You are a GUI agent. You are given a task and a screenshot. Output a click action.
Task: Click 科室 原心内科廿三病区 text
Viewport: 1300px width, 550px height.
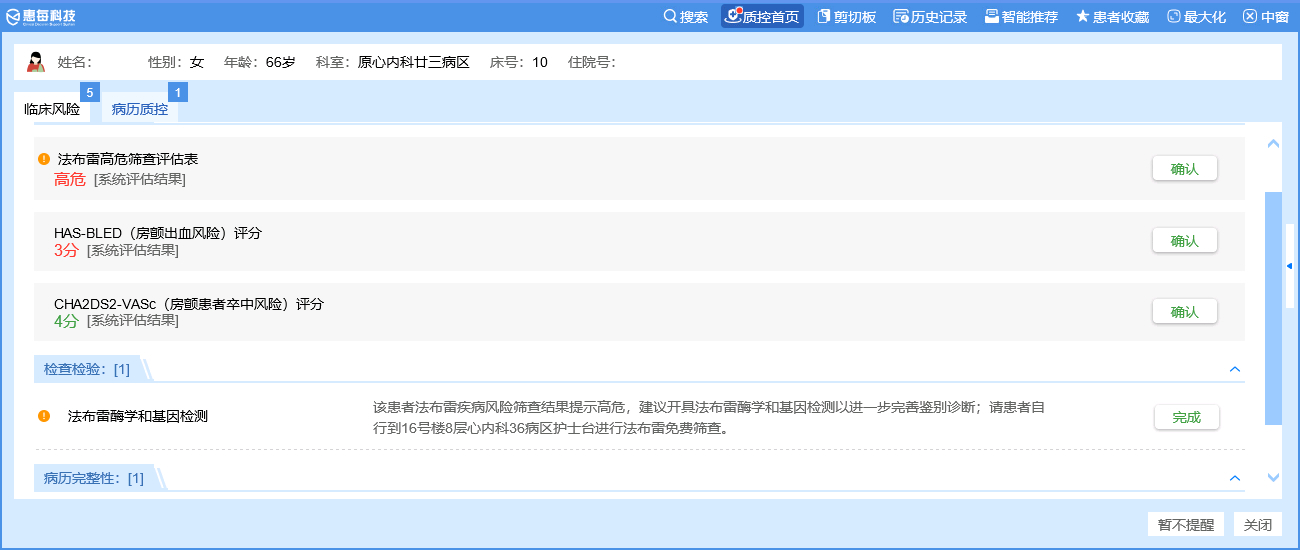pos(392,62)
